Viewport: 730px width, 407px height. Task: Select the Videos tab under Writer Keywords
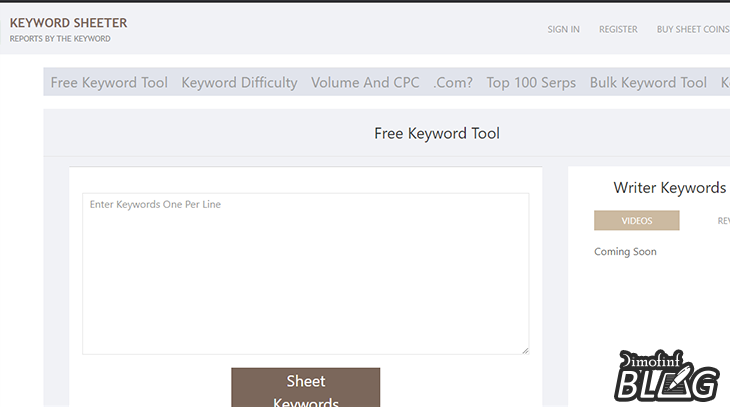[636, 220]
